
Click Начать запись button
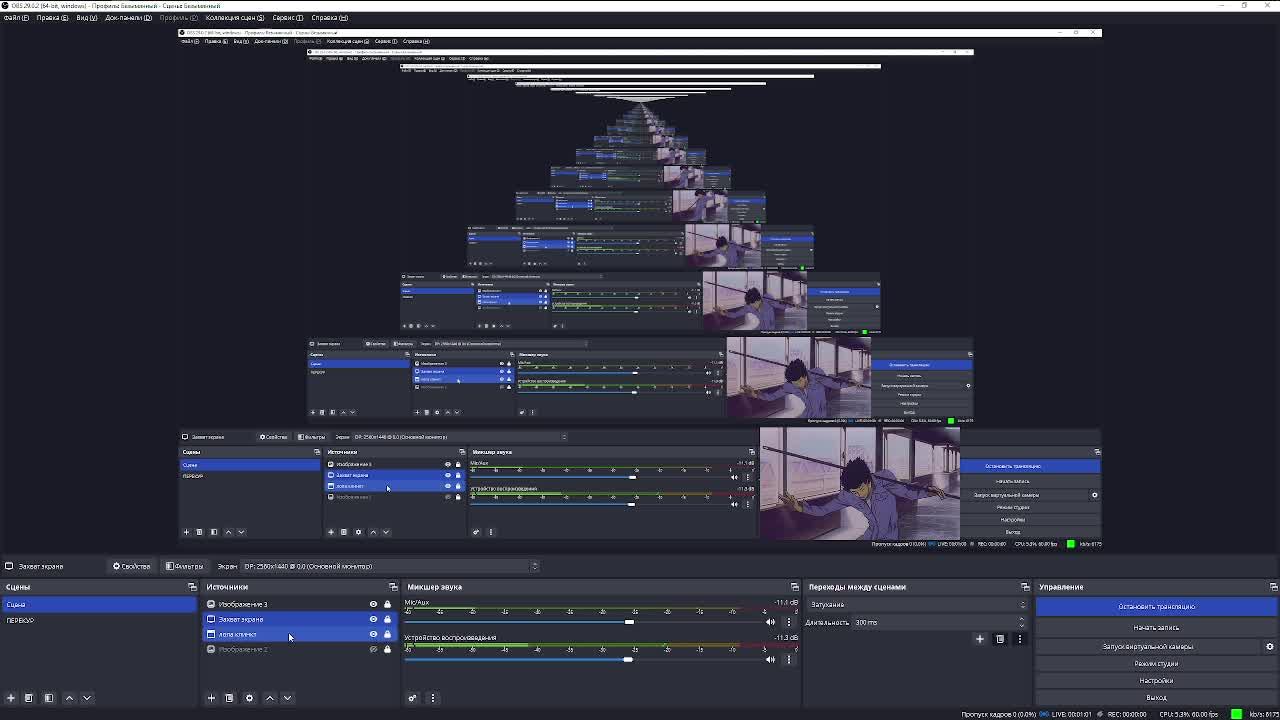click(1157, 627)
